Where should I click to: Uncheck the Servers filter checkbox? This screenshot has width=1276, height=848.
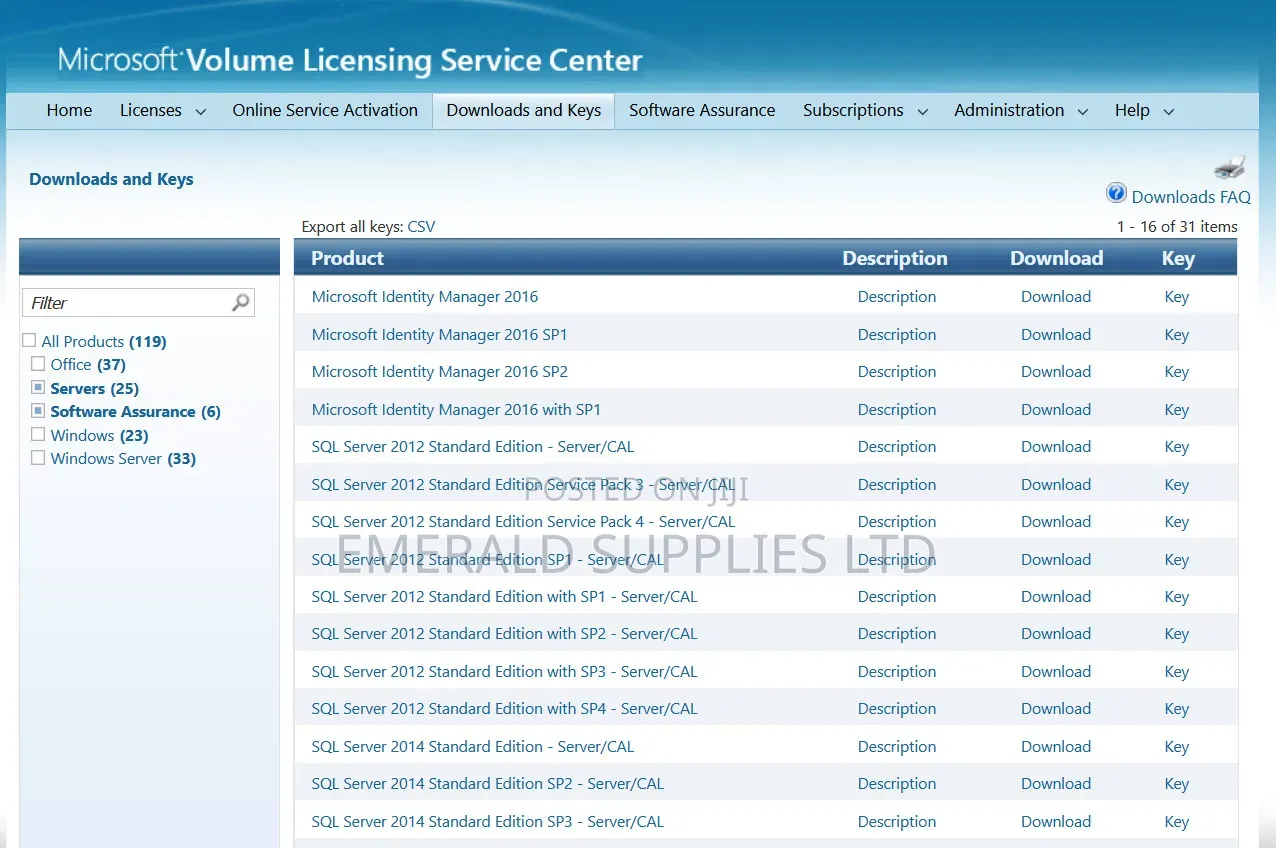[38, 387]
